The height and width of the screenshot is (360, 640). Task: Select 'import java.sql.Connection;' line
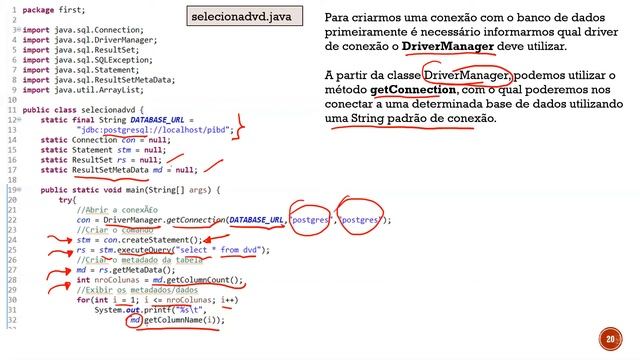(x=83, y=30)
